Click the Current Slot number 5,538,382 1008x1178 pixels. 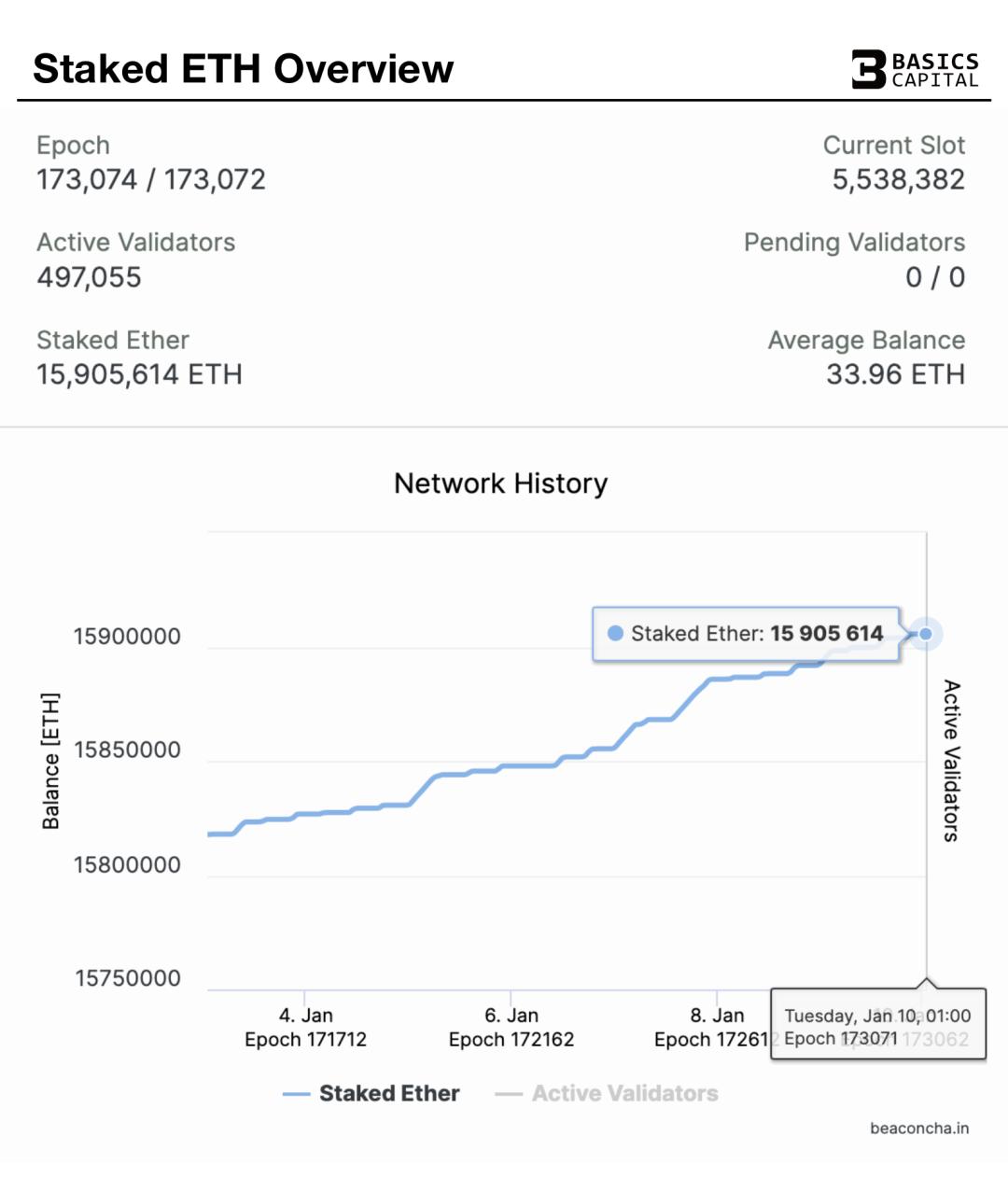(898, 179)
